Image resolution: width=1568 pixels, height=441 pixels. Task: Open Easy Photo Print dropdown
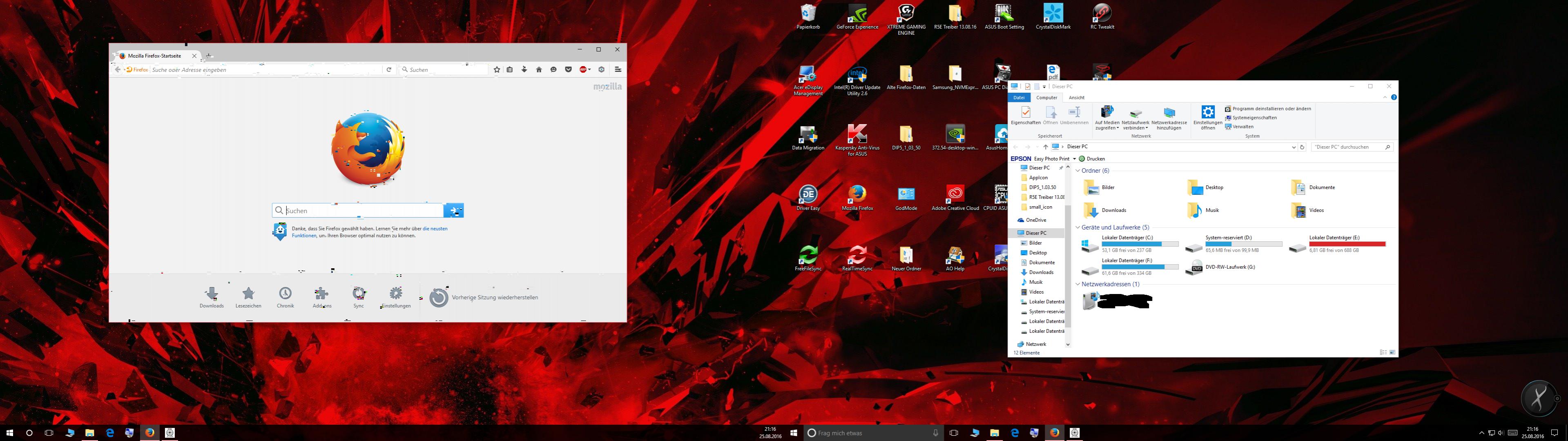(1074, 159)
